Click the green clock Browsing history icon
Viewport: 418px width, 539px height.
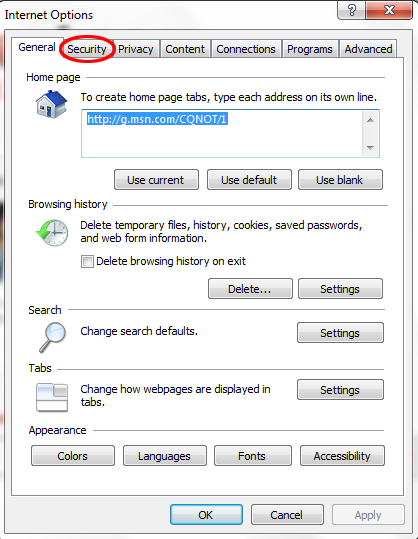(x=52, y=233)
